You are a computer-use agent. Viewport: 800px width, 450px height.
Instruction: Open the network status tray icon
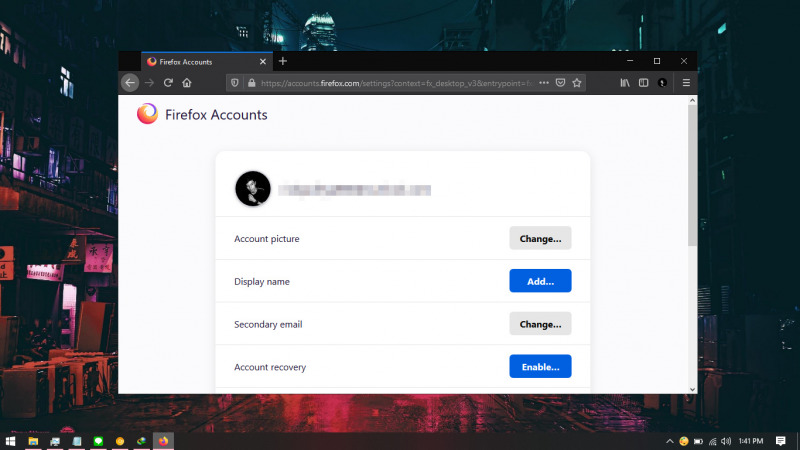click(712, 441)
